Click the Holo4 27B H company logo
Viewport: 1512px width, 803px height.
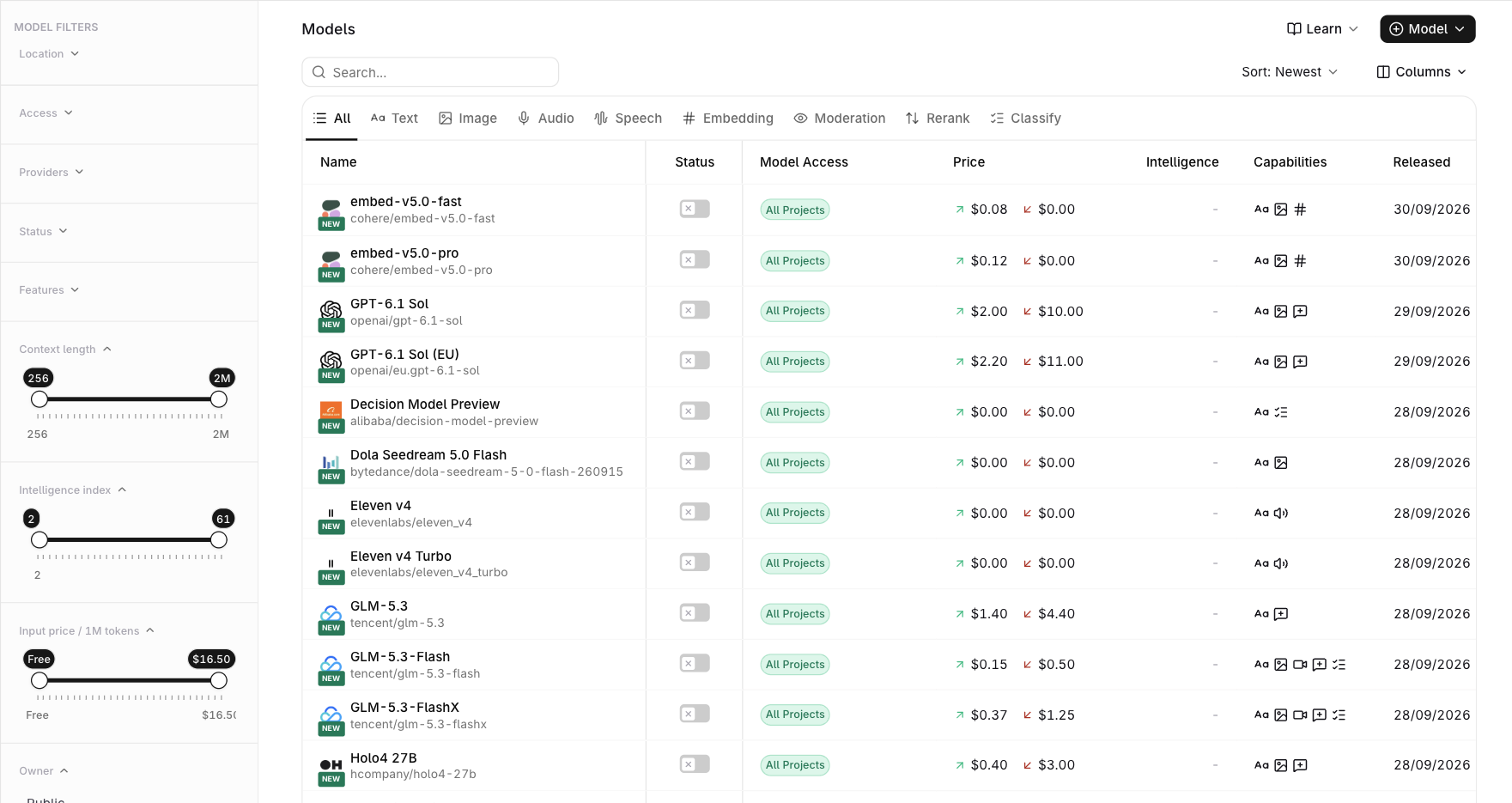pos(331,764)
